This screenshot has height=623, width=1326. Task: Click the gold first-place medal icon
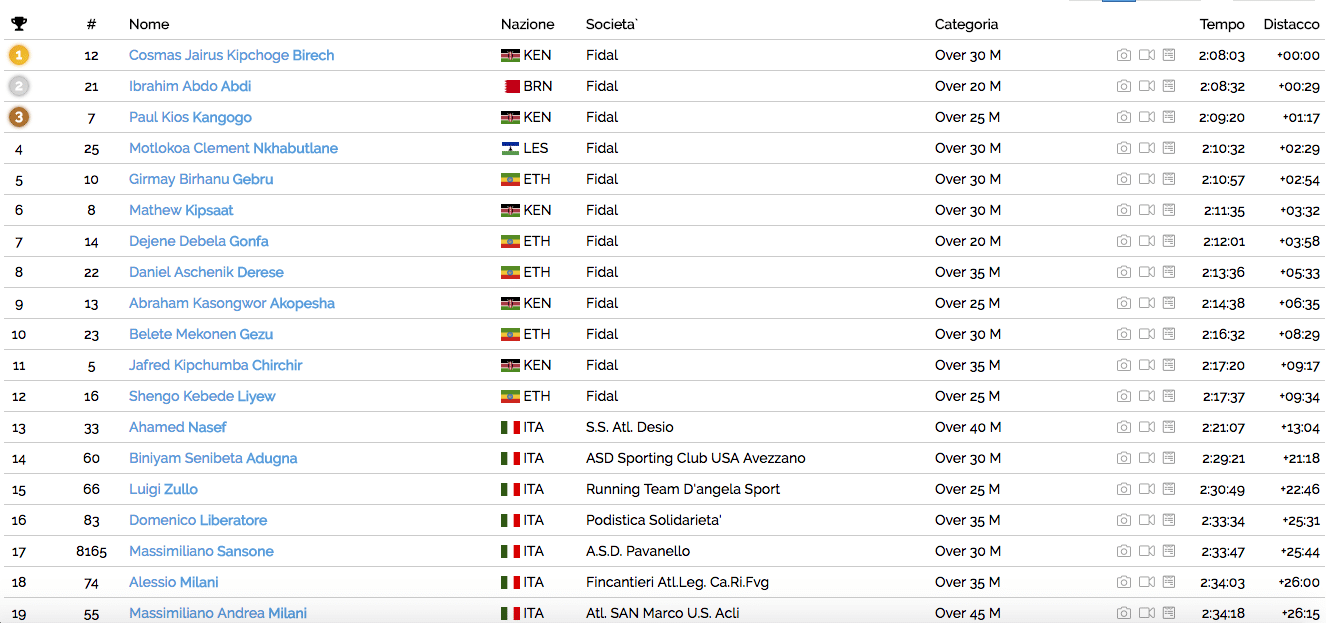tap(19, 56)
